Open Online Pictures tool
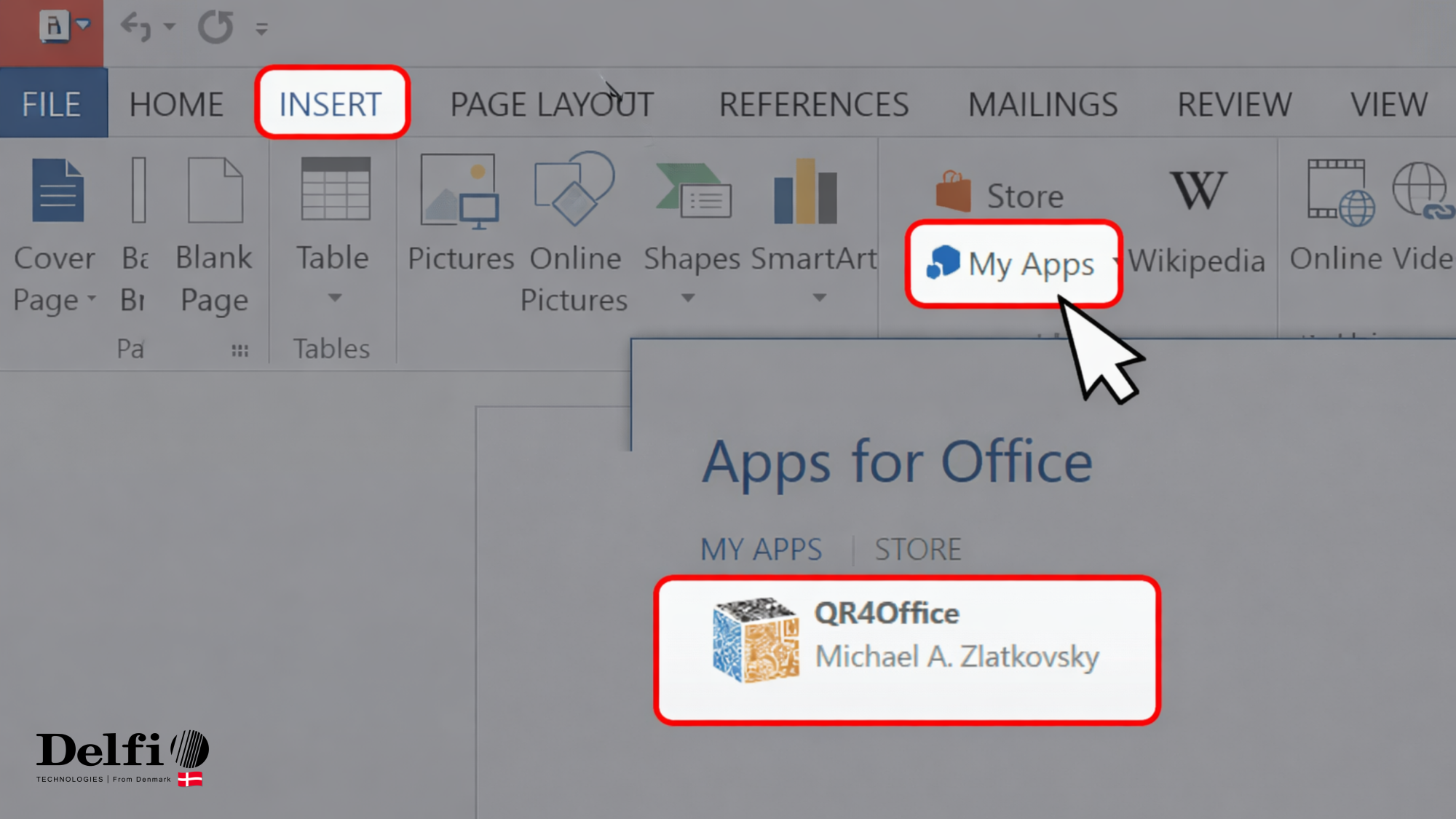Screen dimensions: 1456x819 click(x=574, y=189)
